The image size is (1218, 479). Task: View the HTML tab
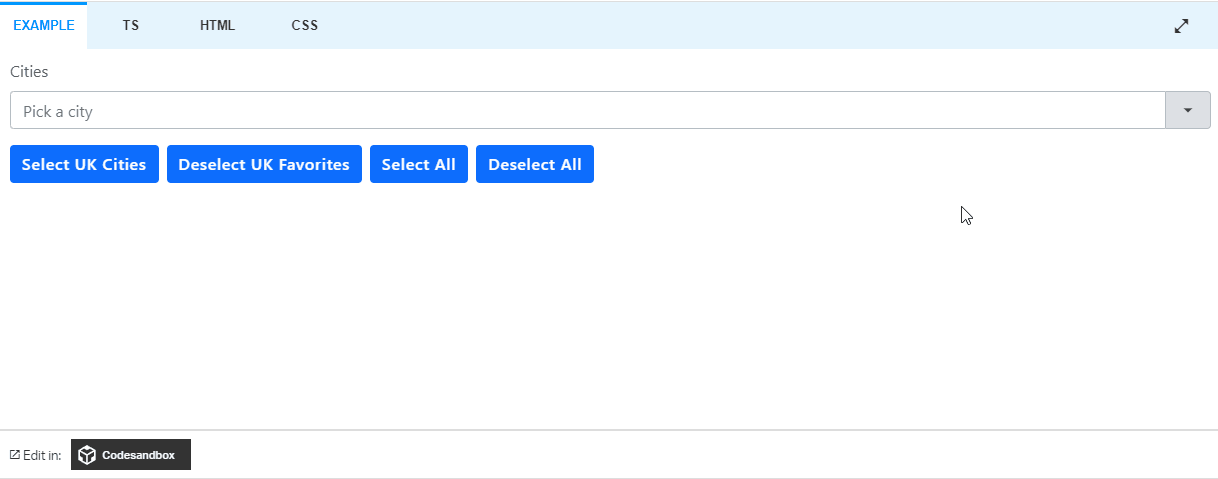[x=217, y=26]
